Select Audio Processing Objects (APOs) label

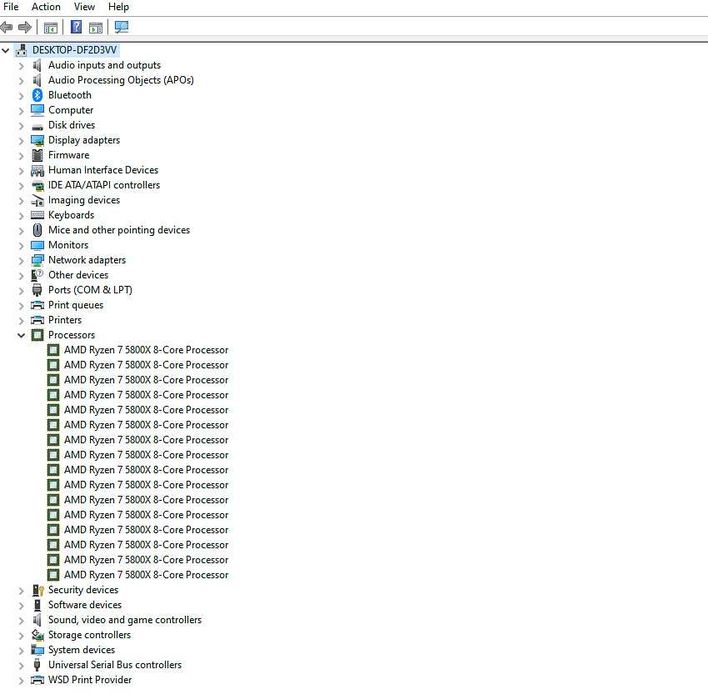pos(121,80)
